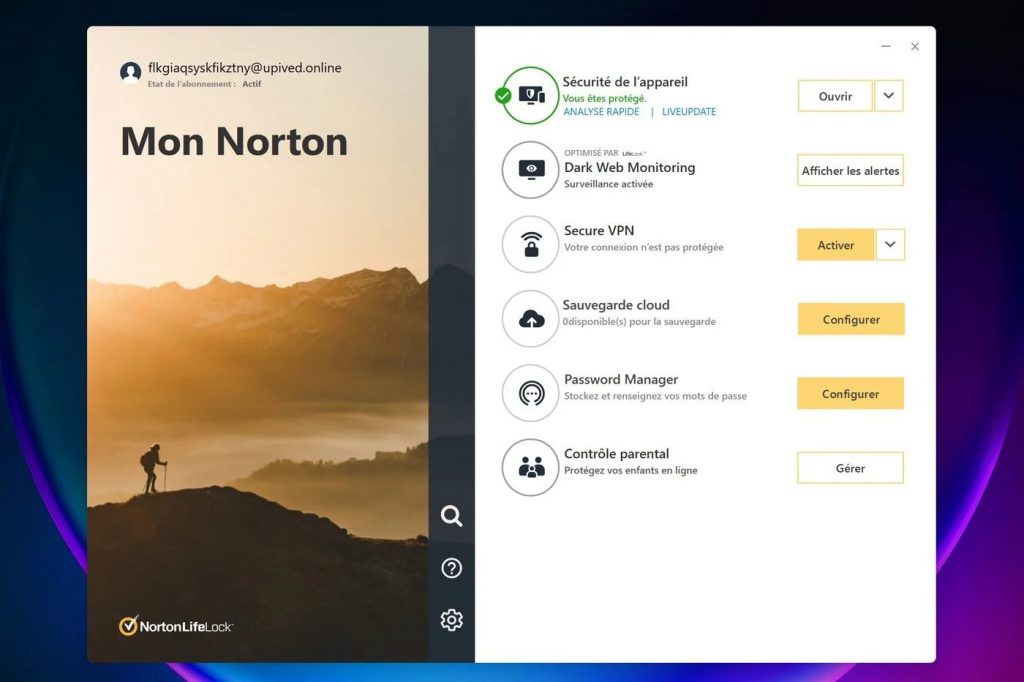Viewport: 1024px width, 682px height.
Task: Click Afficher les alertes button
Action: pyautogui.click(x=850, y=171)
